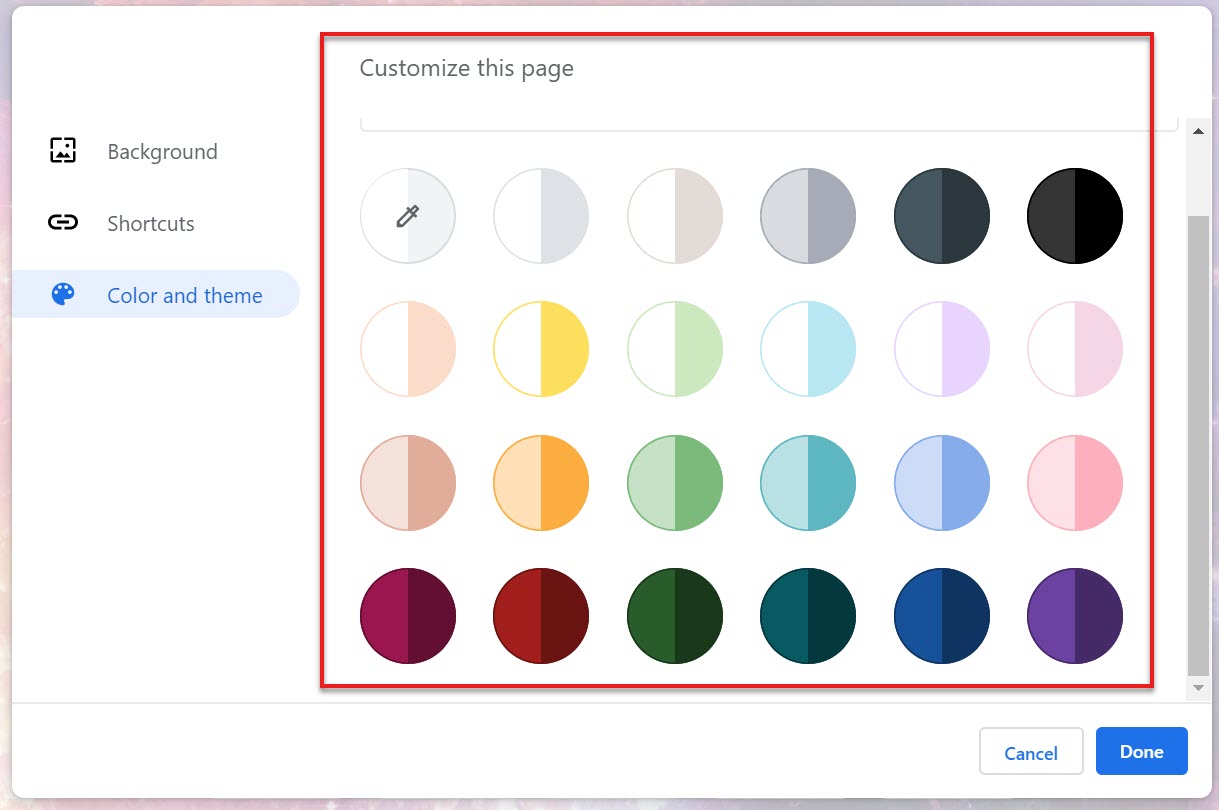Pick the dark red theme swatch

click(541, 615)
